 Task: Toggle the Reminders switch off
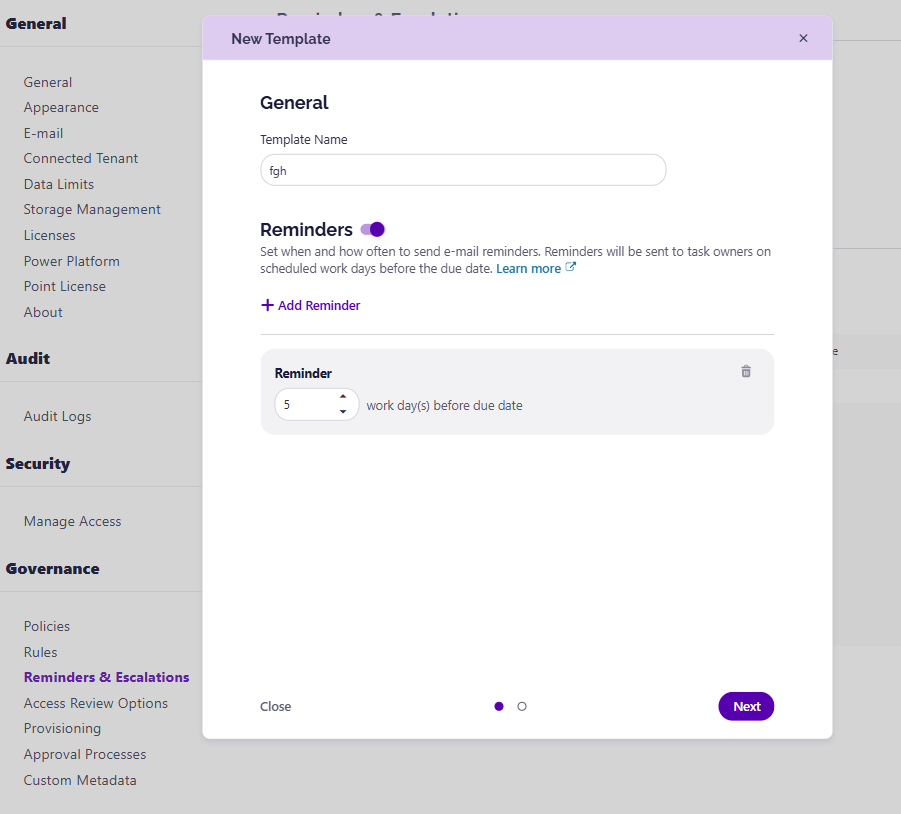(x=372, y=229)
